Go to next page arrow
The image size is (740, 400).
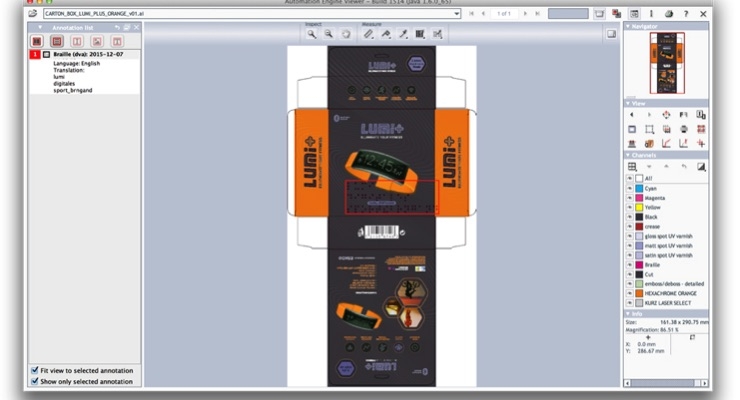tap(525, 14)
